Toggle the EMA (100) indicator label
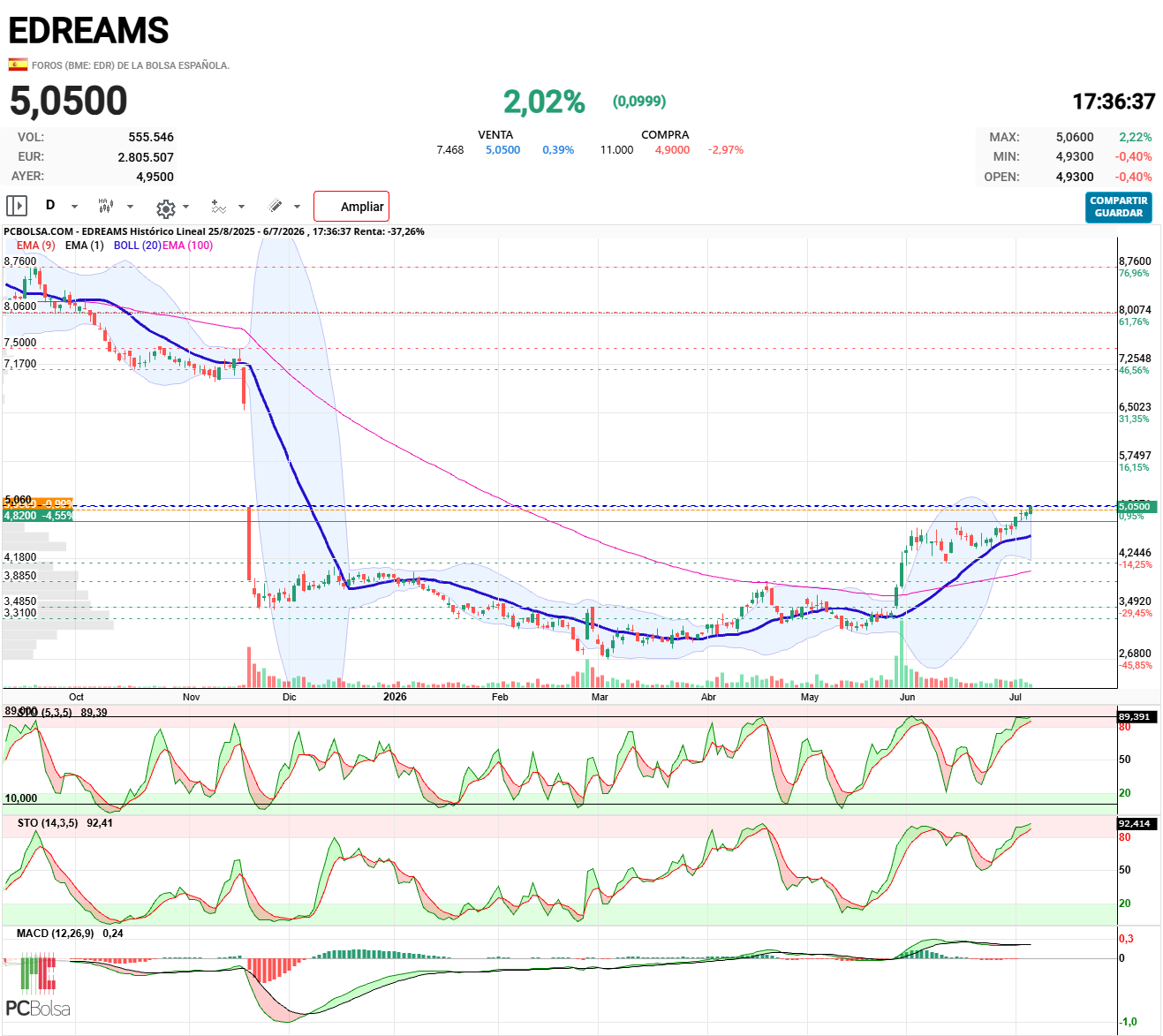The image size is (1163, 1036). point(187,246)
